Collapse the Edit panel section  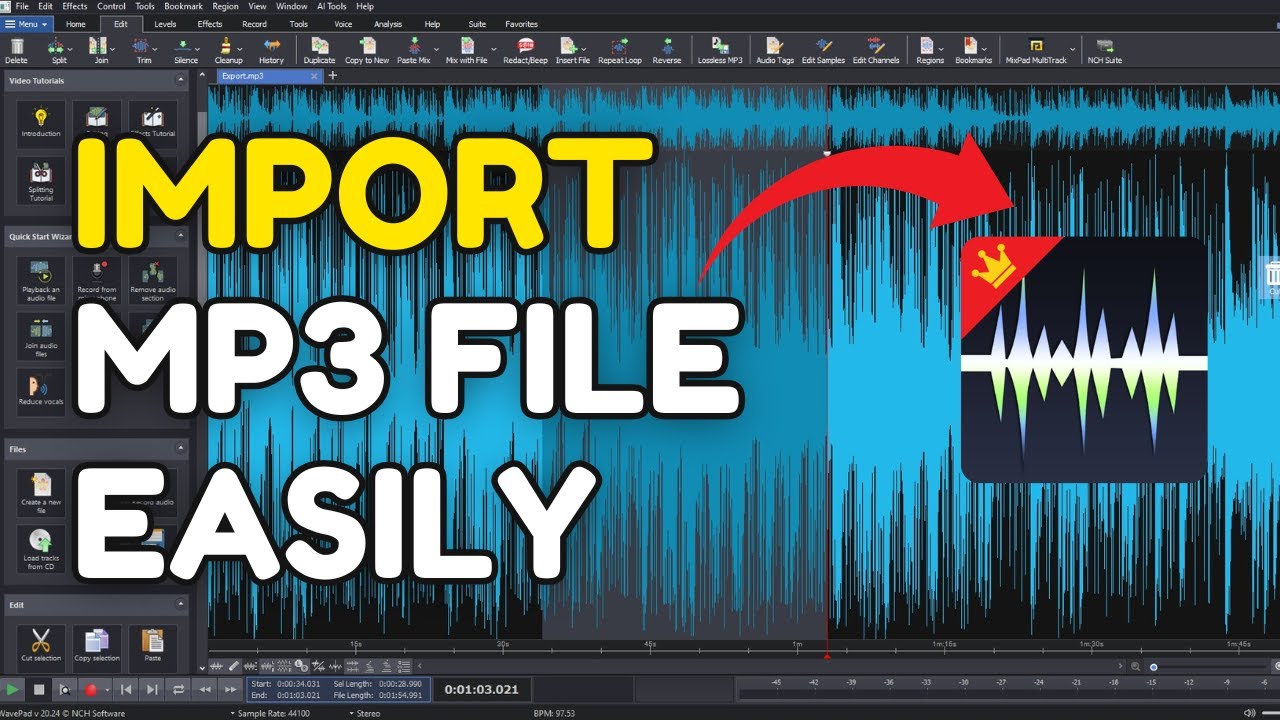point(181,604)
